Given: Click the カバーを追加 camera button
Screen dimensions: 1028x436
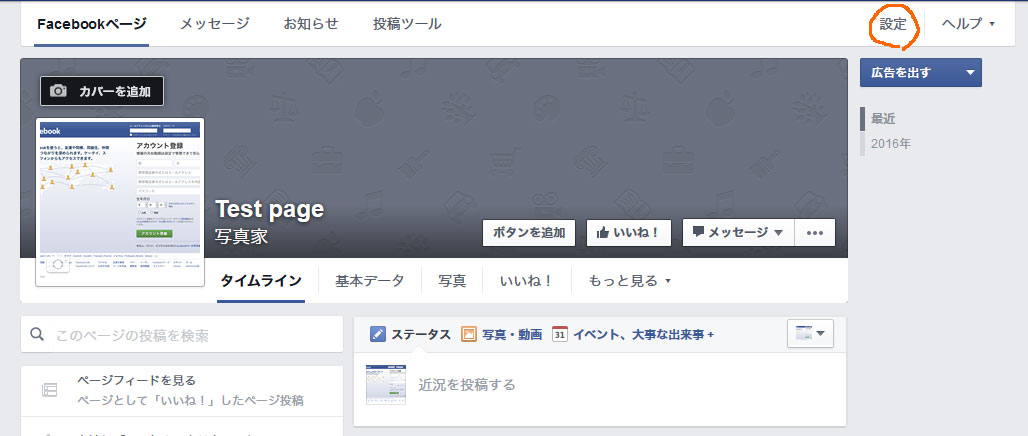Looking at the screenshot, I should (102, 91).
